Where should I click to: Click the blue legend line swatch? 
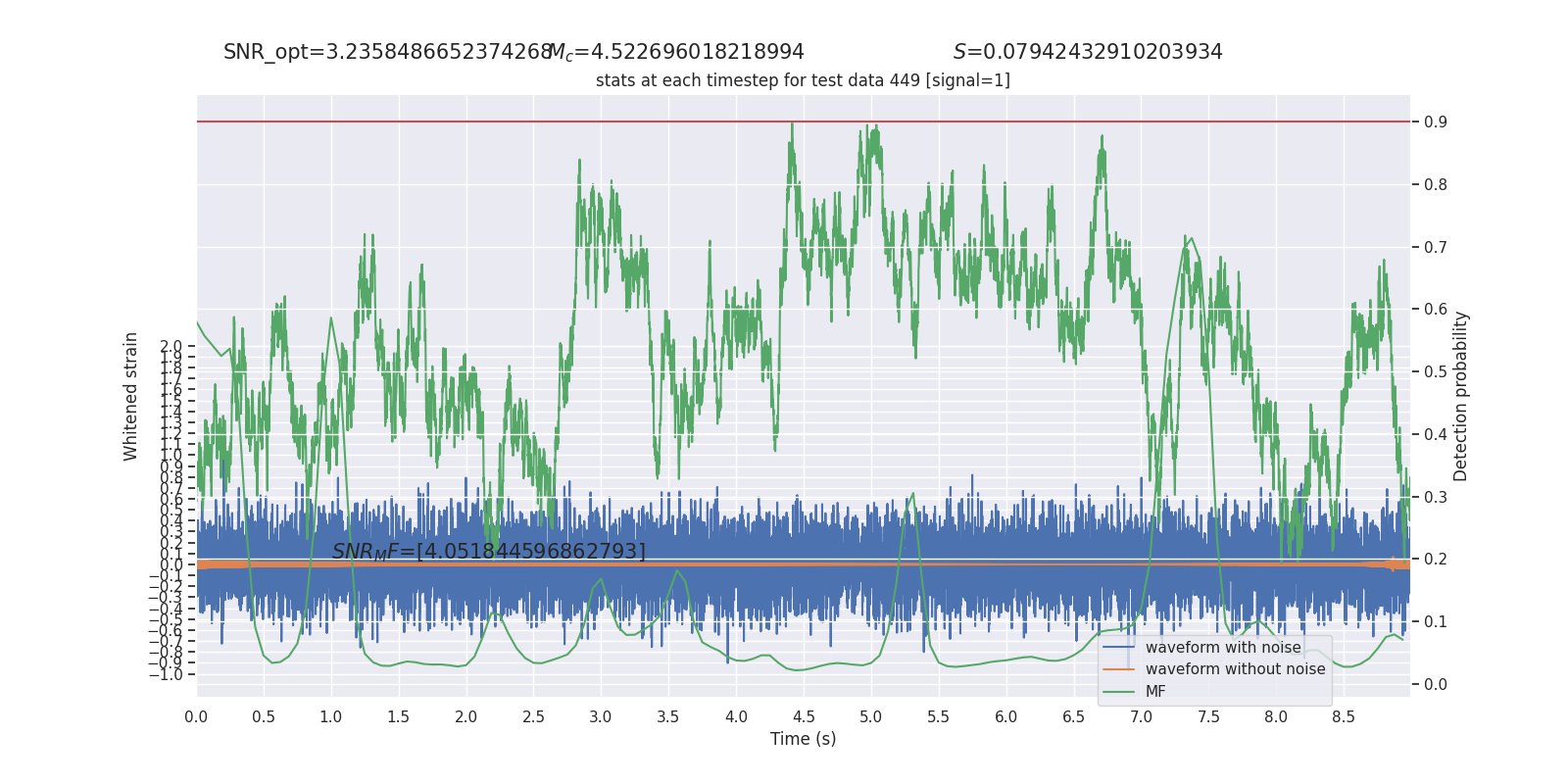tap(1118, 648)
